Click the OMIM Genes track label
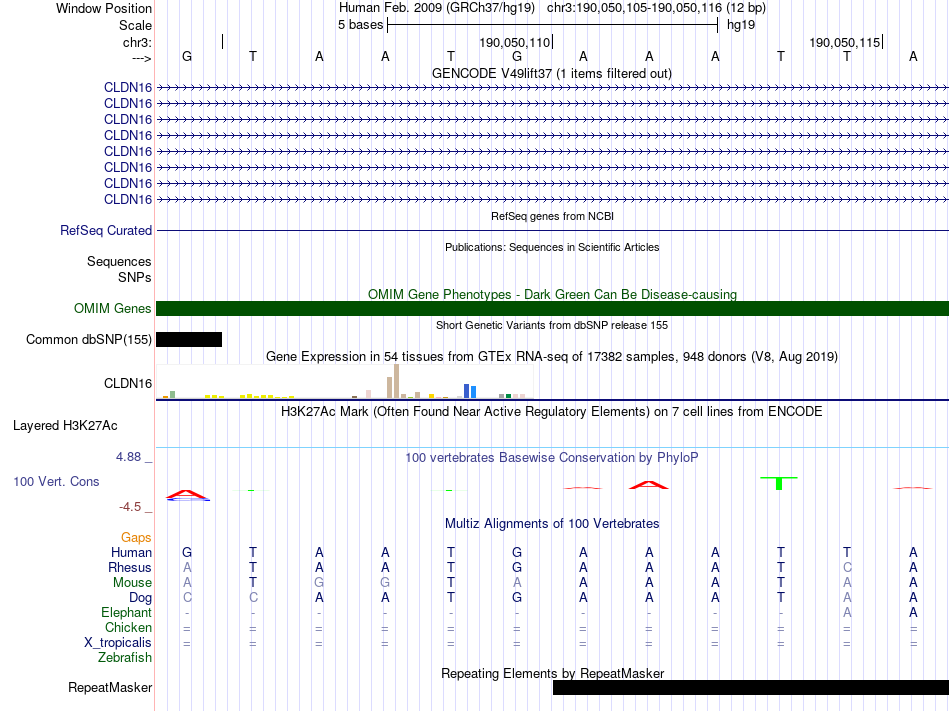Image resolution: width=950 pixels, height=711 pixels. [113, 308]
